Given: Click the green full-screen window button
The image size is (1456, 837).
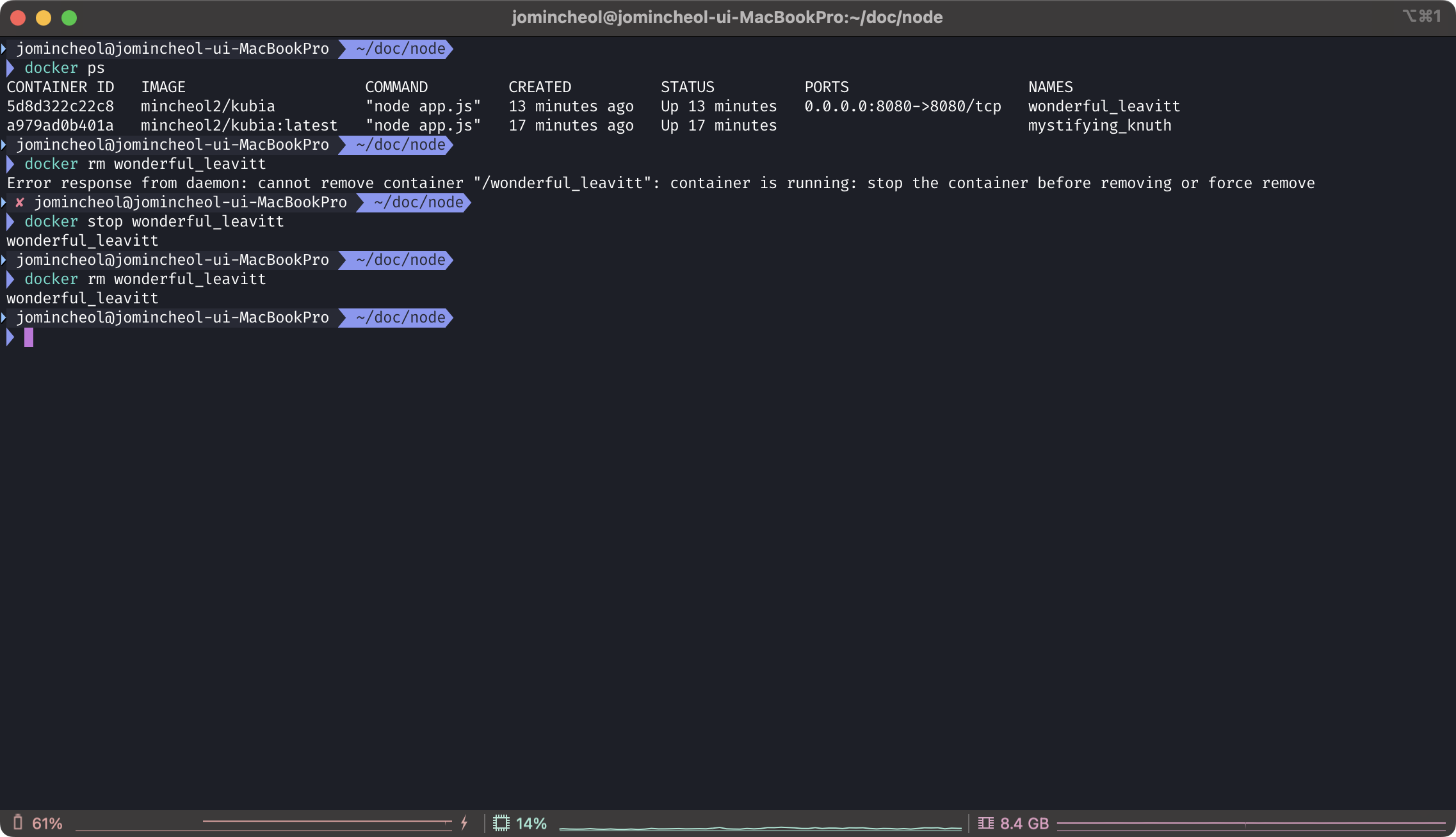Looking at the screenshot, I should click(x=69, y=18).
